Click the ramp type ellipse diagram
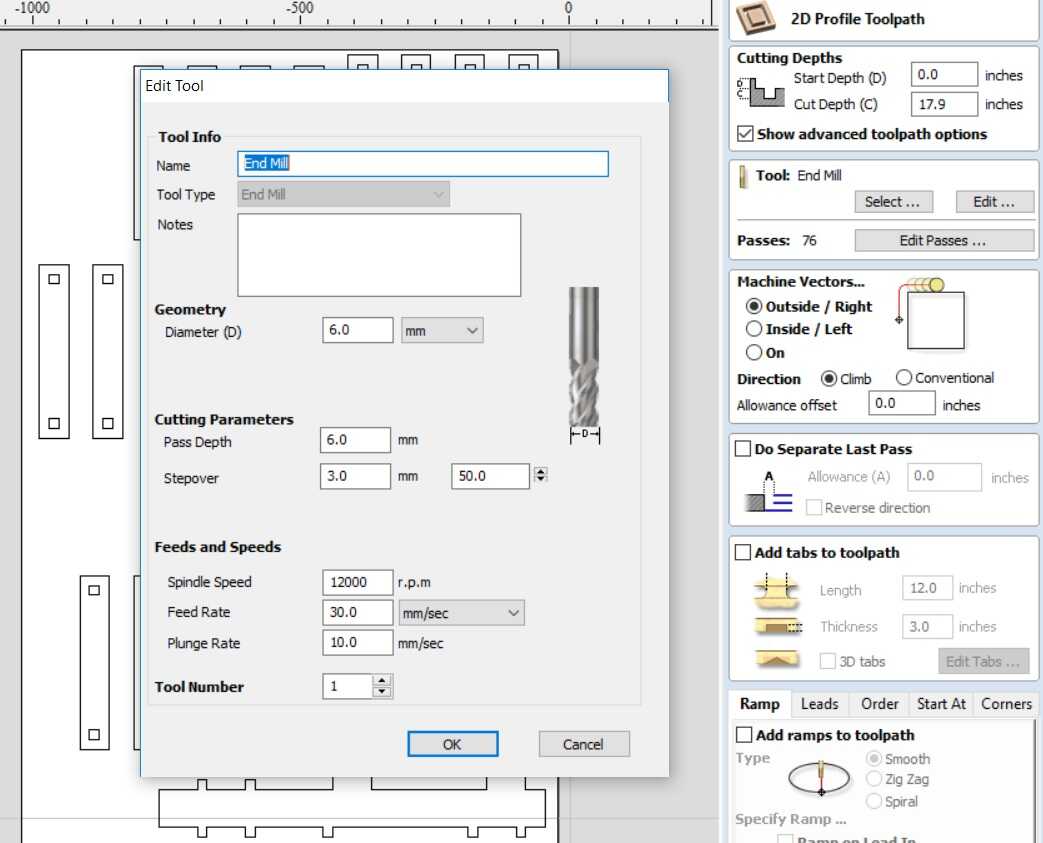Viewport: 1043px width, 843px height. pyautogui.click(x=820, y=778)
